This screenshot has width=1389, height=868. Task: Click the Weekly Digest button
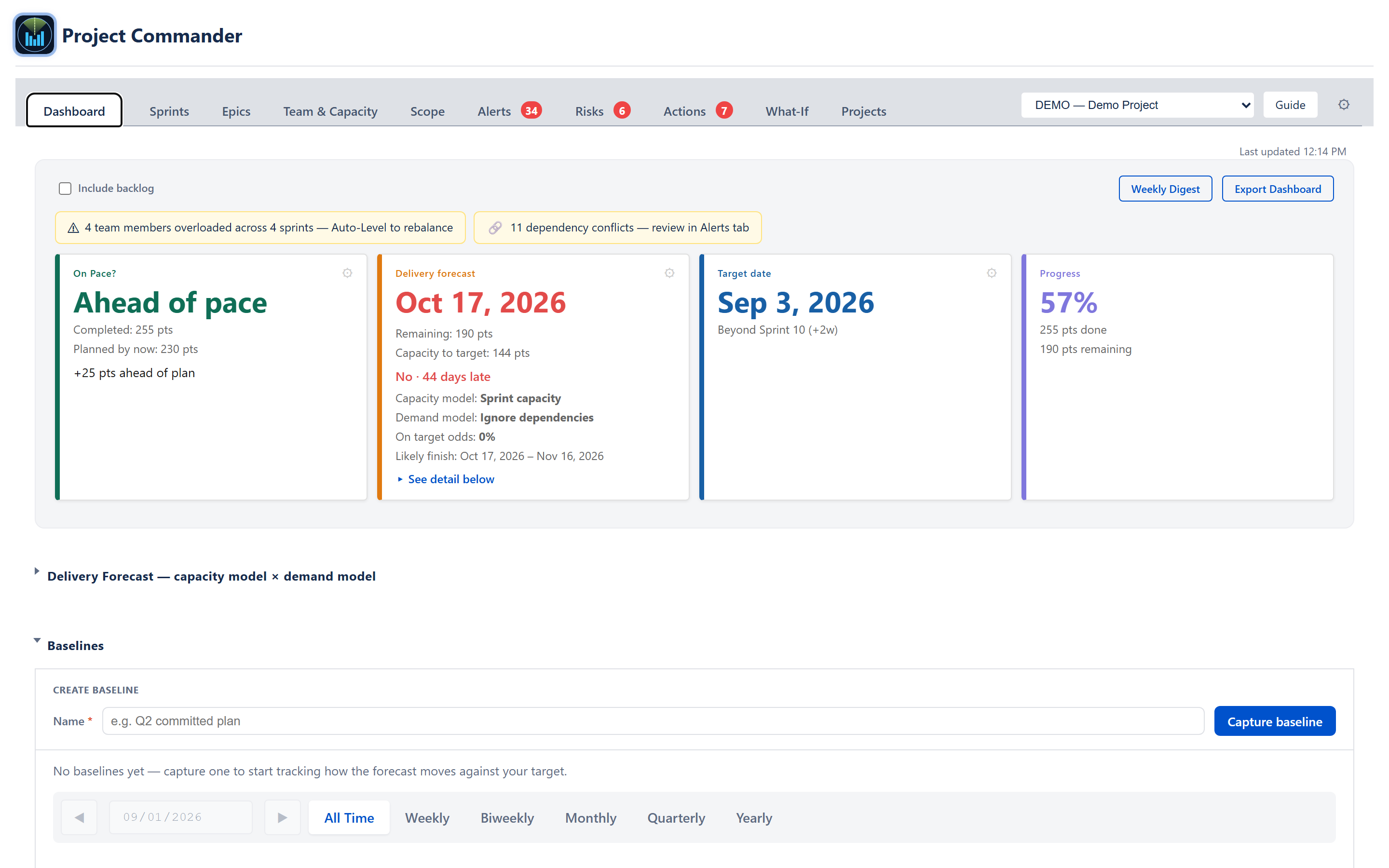click(1165, 189)
